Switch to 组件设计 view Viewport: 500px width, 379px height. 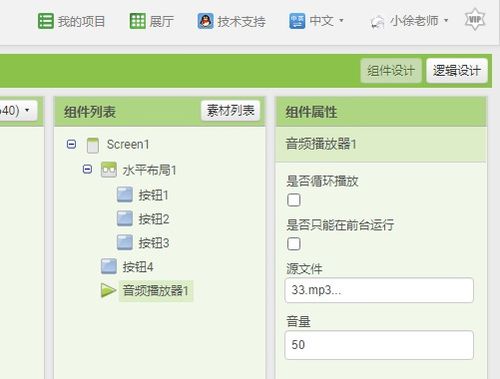pyautogui.click(x=391, y=71)
